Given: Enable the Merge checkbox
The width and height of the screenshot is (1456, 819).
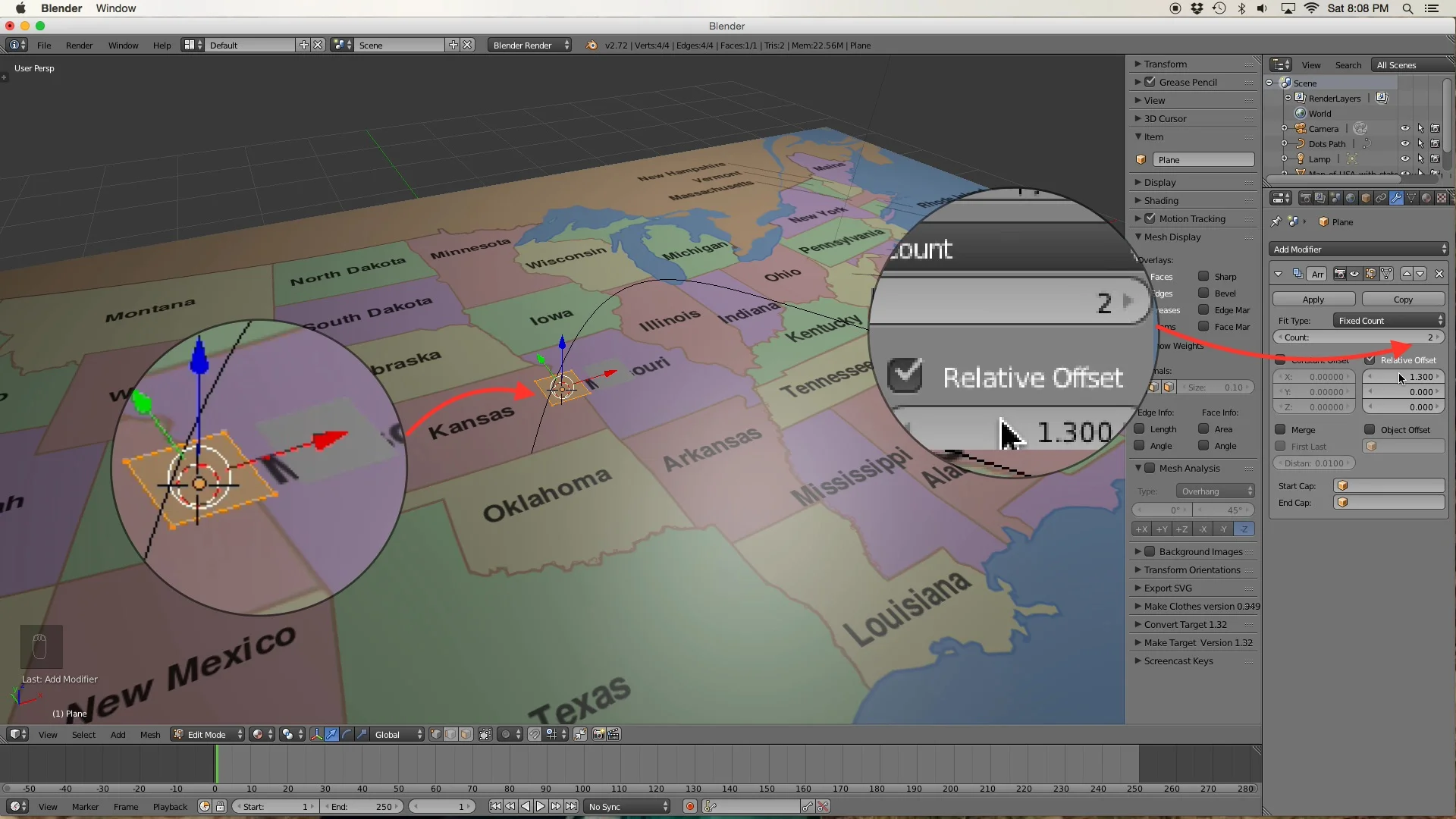Looking at the screenshot, I should coord(1281,429).
